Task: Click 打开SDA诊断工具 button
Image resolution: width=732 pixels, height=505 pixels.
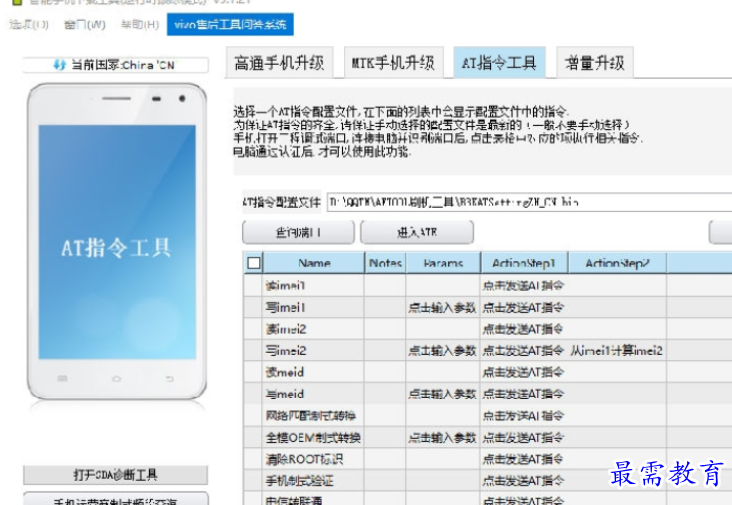Action: point(115,475)
